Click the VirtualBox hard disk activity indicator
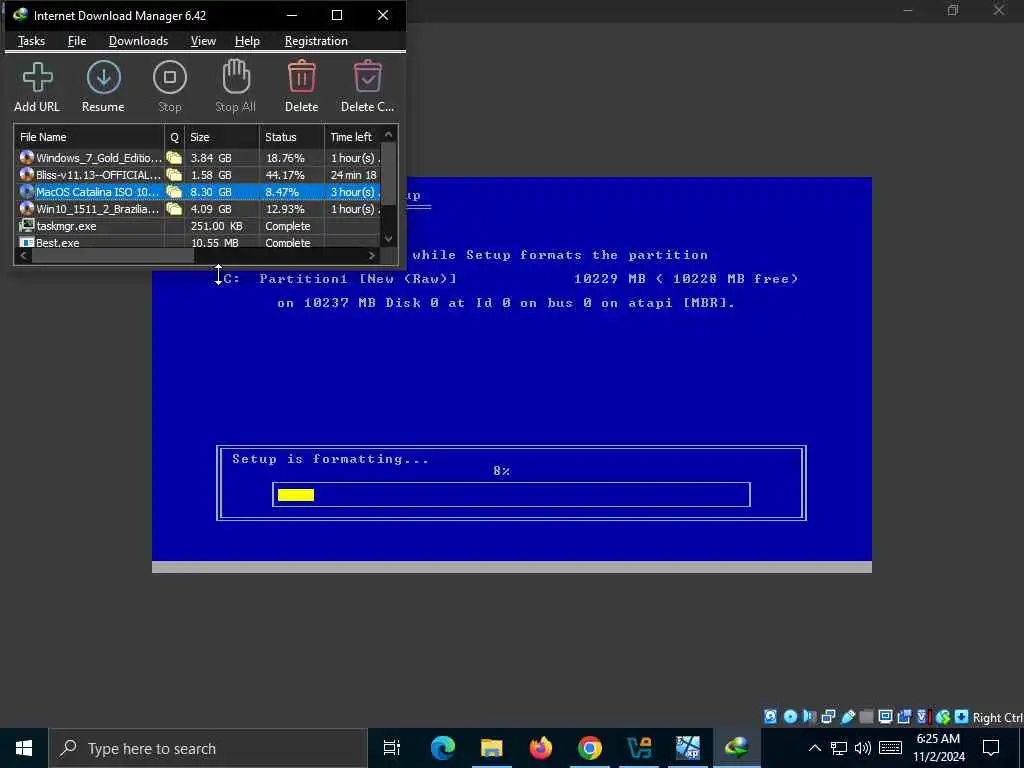The image size is (1024, 768). click(x=771, y=716)
